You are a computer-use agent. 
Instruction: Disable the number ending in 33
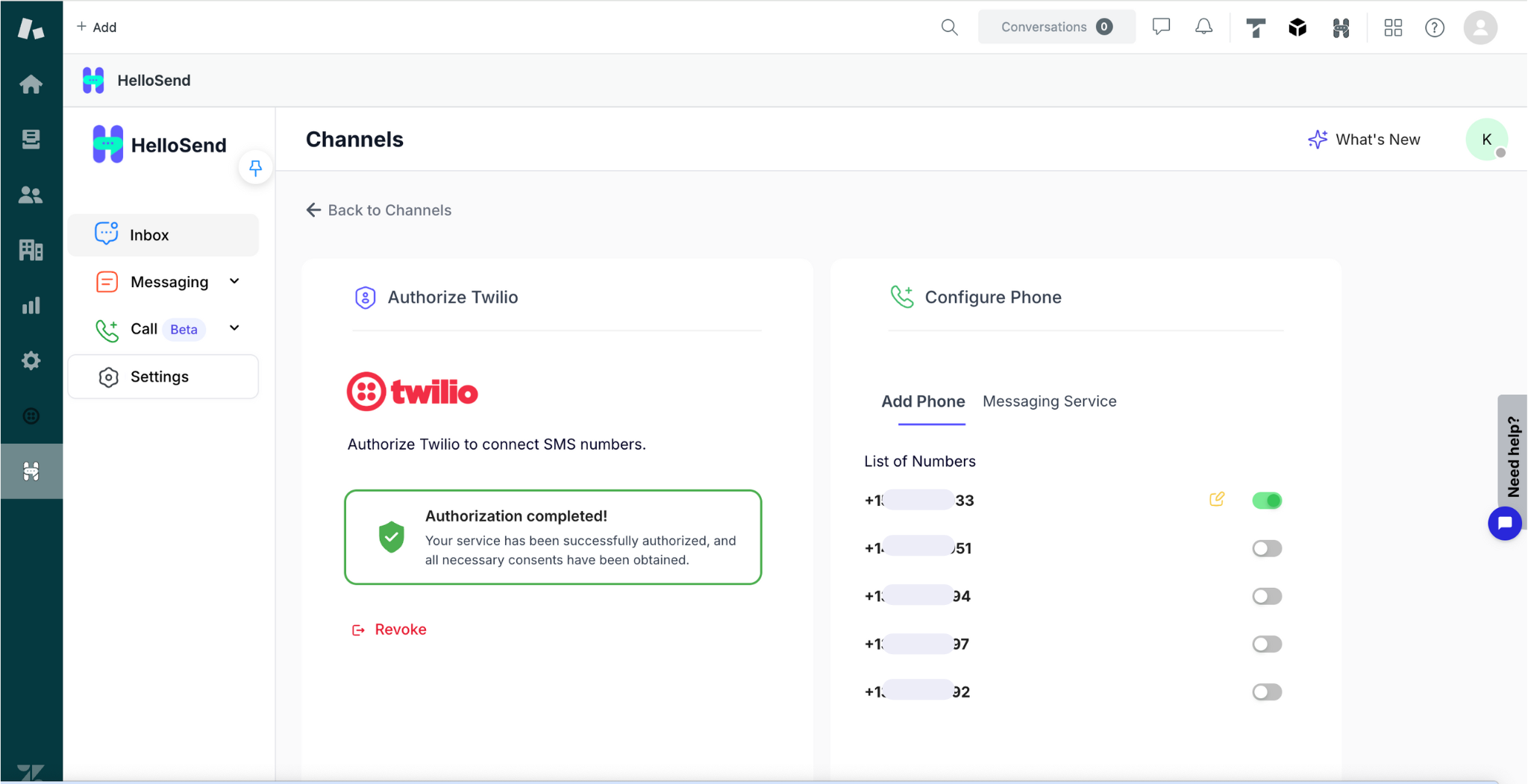[1266, 501]
